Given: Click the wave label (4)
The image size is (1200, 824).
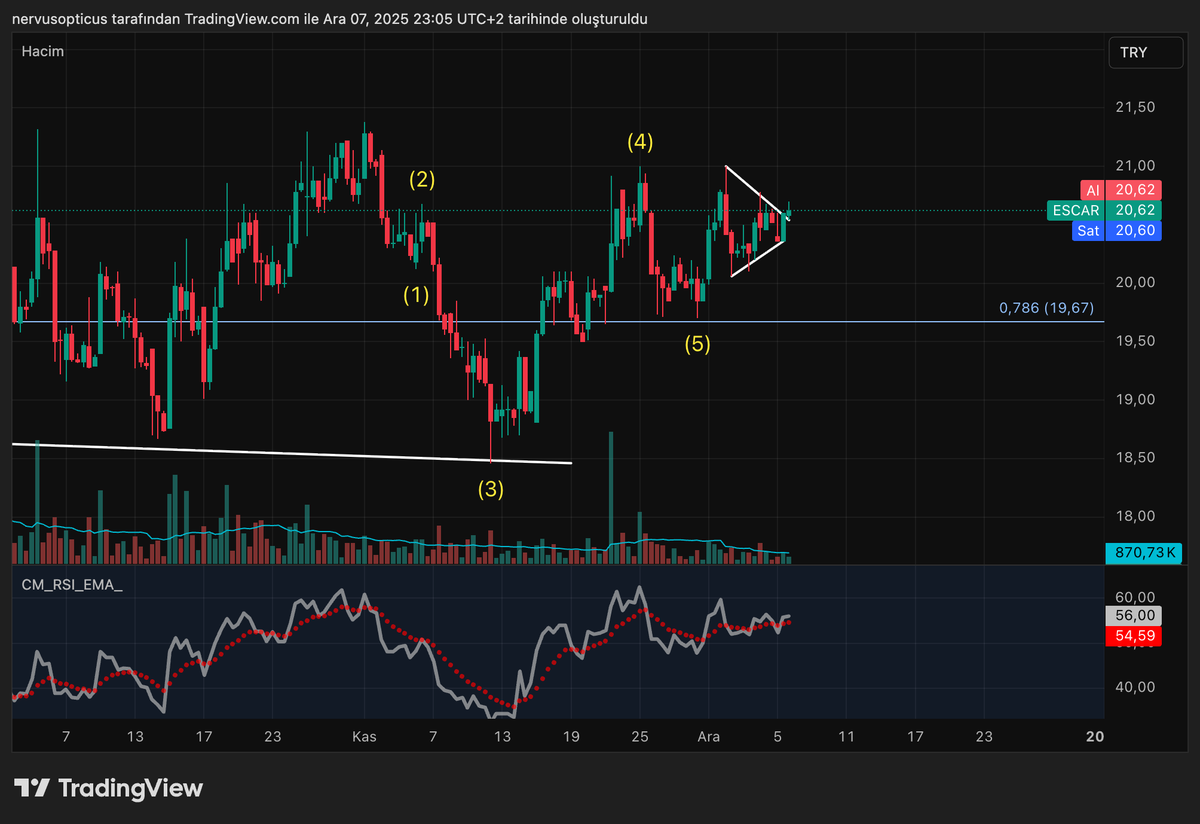Looking at the screenshot, I should pos(640,142).
